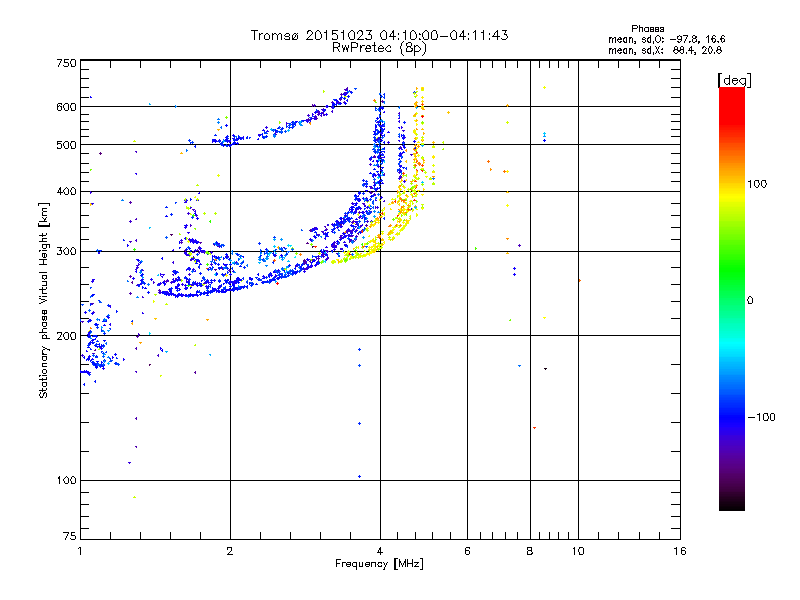Click y-axis tick label '750'
800x600 pixels.
click(66, 63)
